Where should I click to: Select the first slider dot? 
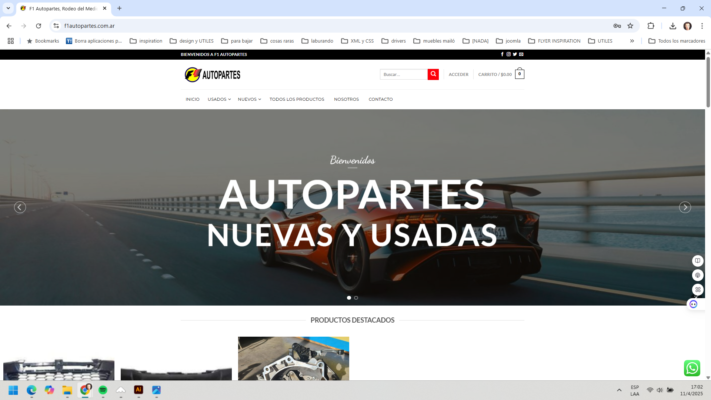coord(349,298)
